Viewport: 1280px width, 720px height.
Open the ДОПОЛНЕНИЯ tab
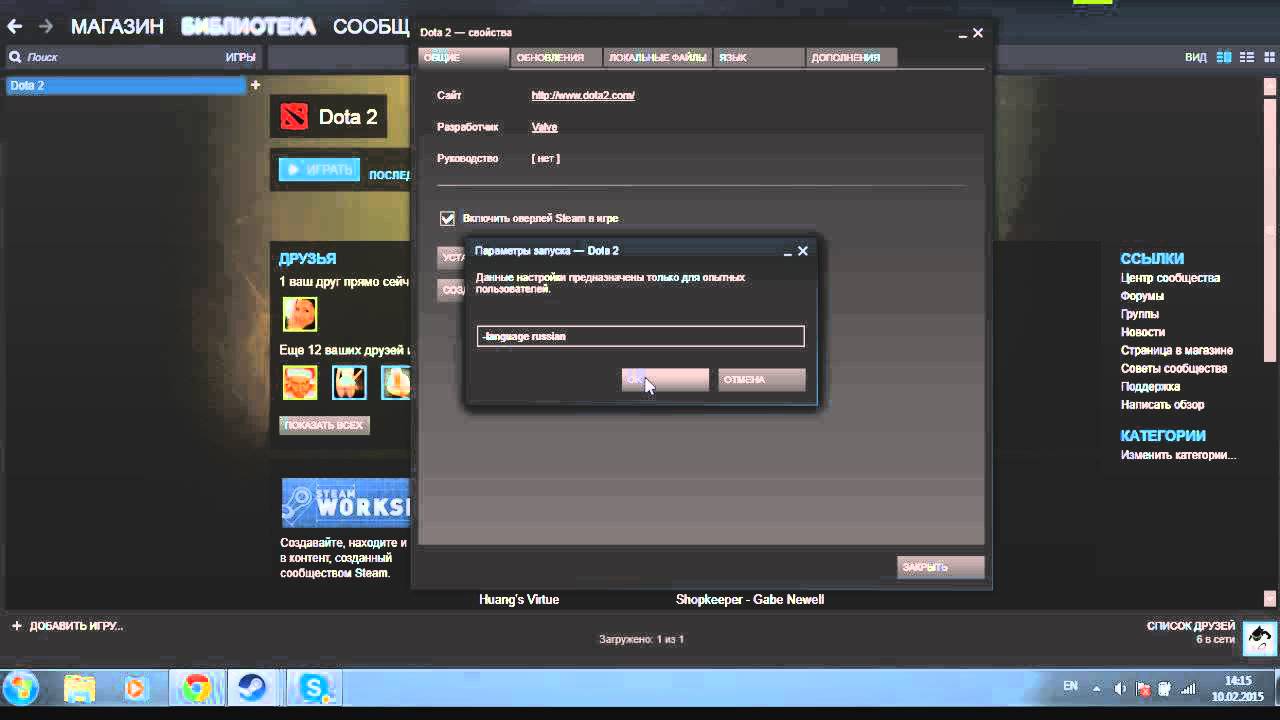[851, 57]
